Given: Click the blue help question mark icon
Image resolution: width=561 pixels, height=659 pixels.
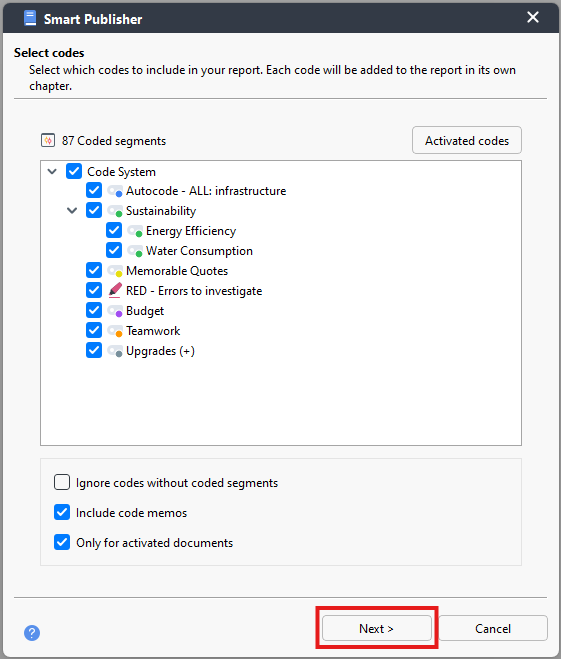Looking at the screenshot, I should click(x=32, y=633).
